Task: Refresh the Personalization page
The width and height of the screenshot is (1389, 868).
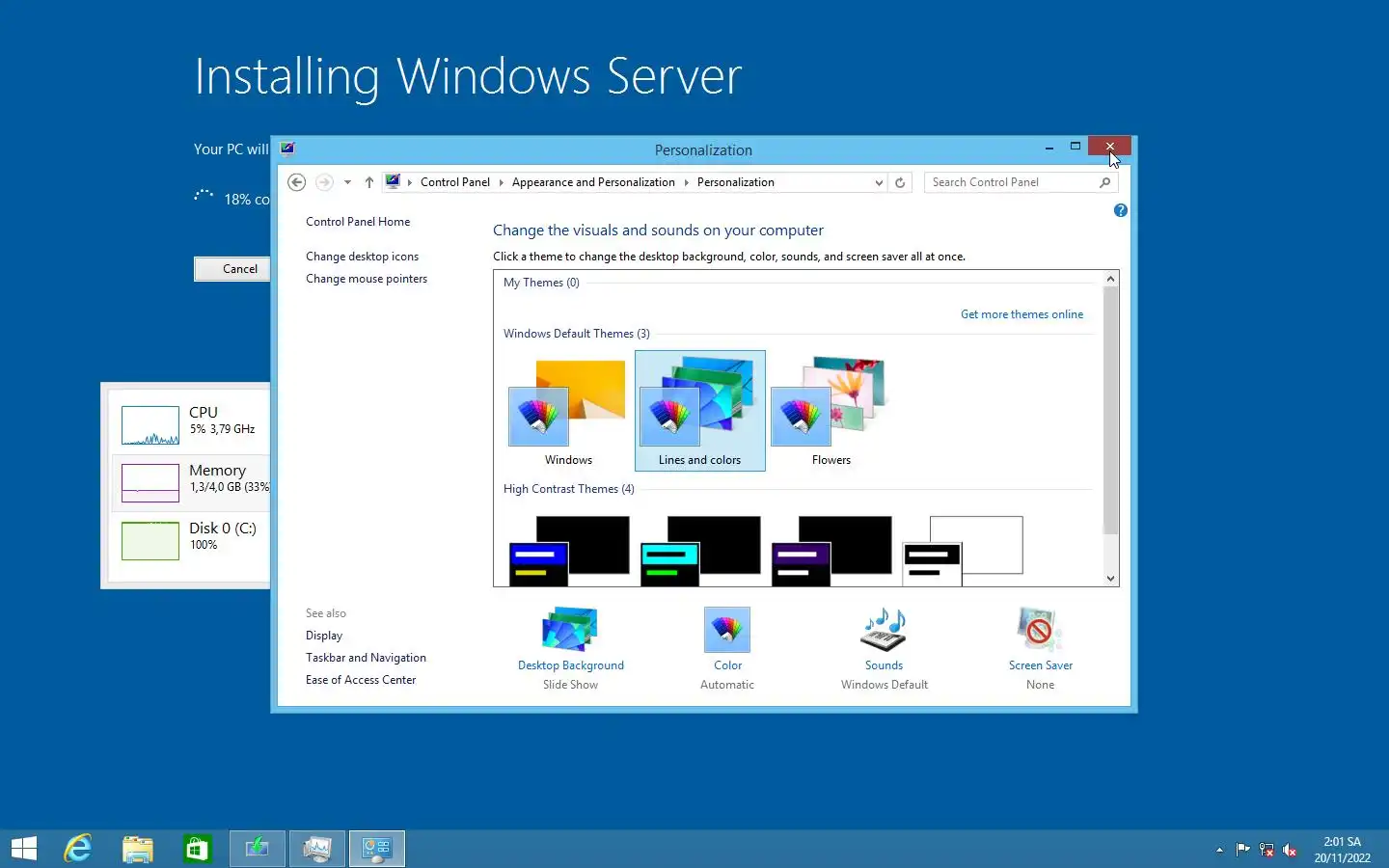Action: coord(900,182)
